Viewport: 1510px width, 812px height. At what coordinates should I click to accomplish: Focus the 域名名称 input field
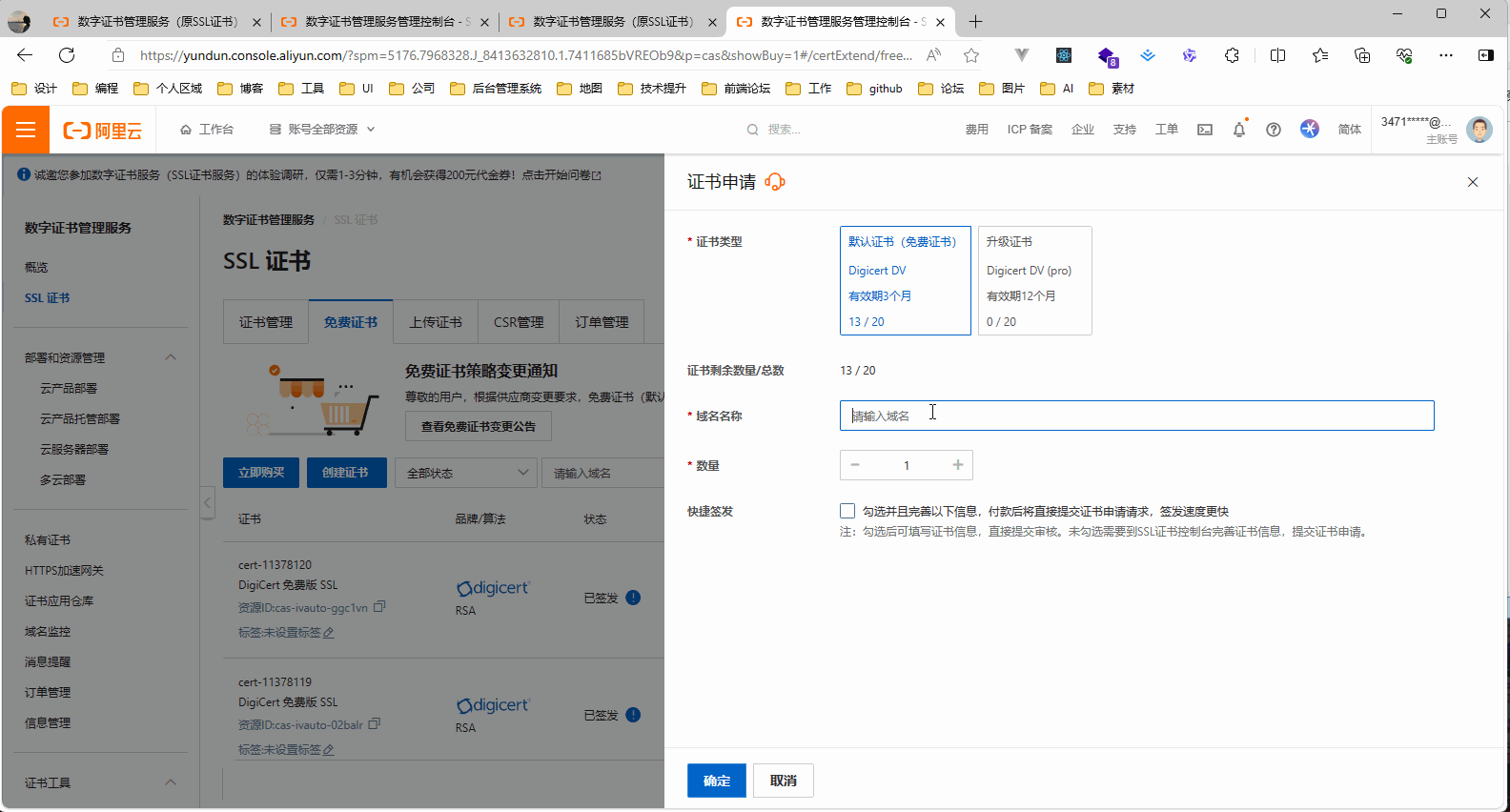[x=1136, y=416]
